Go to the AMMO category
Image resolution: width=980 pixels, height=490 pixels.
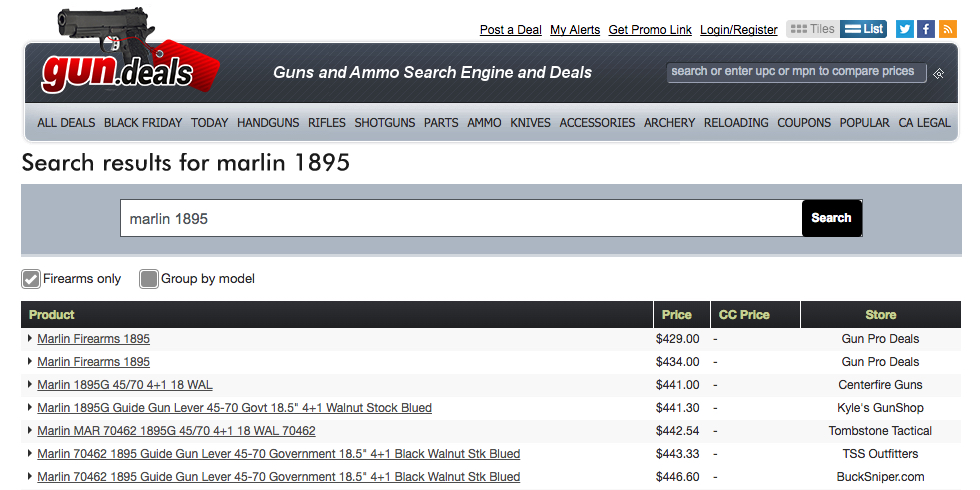pyautogui.click(x=484, y=122)
